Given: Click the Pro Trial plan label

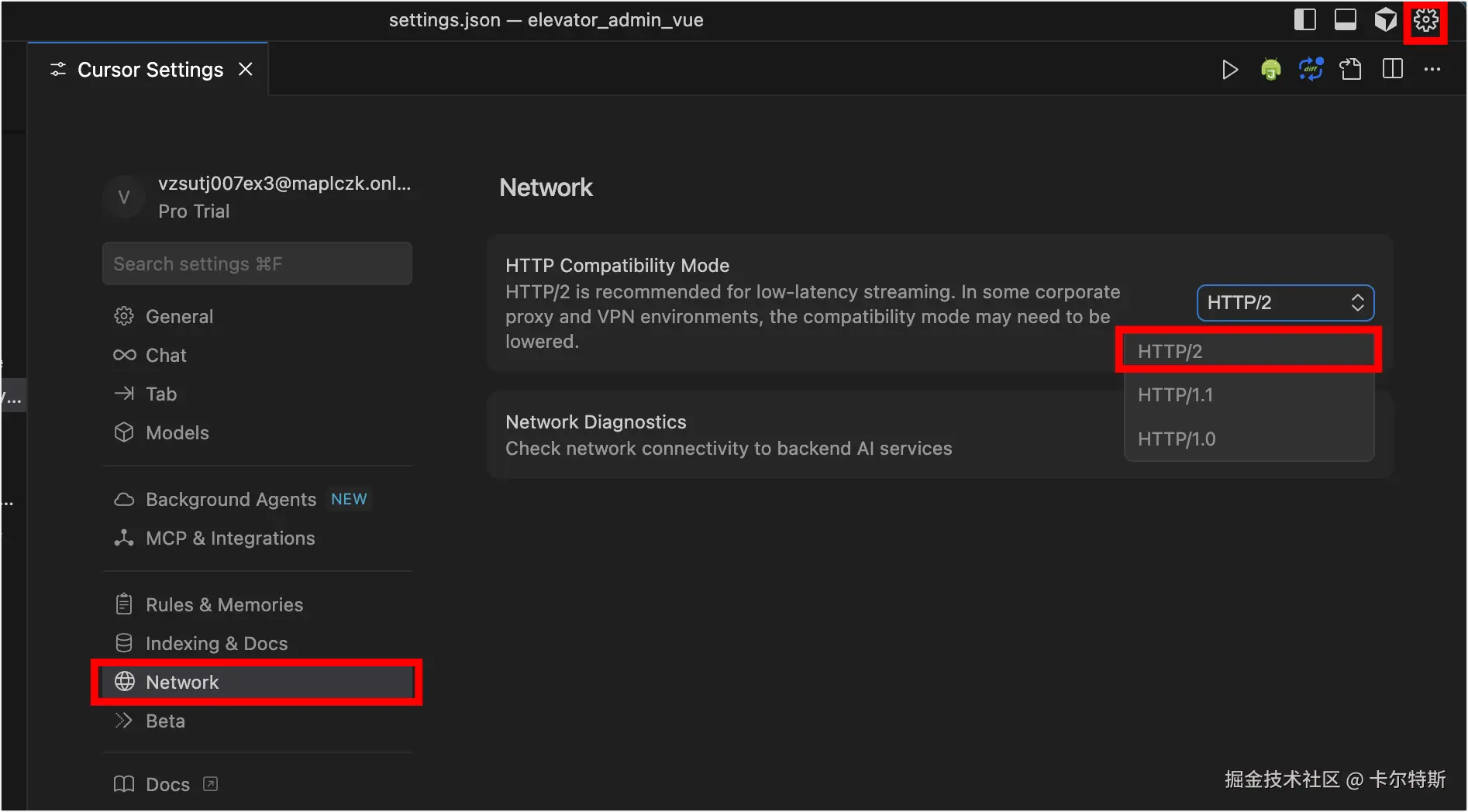Looking at the screenshot, I should 194,211.
